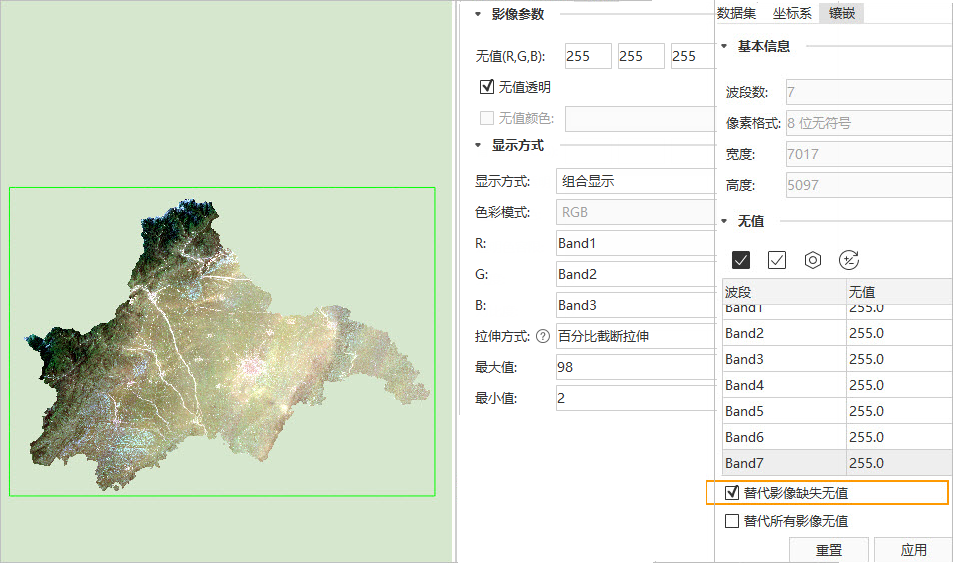
Task: Click the 重置 button
Action: click(x=828, y=550)
